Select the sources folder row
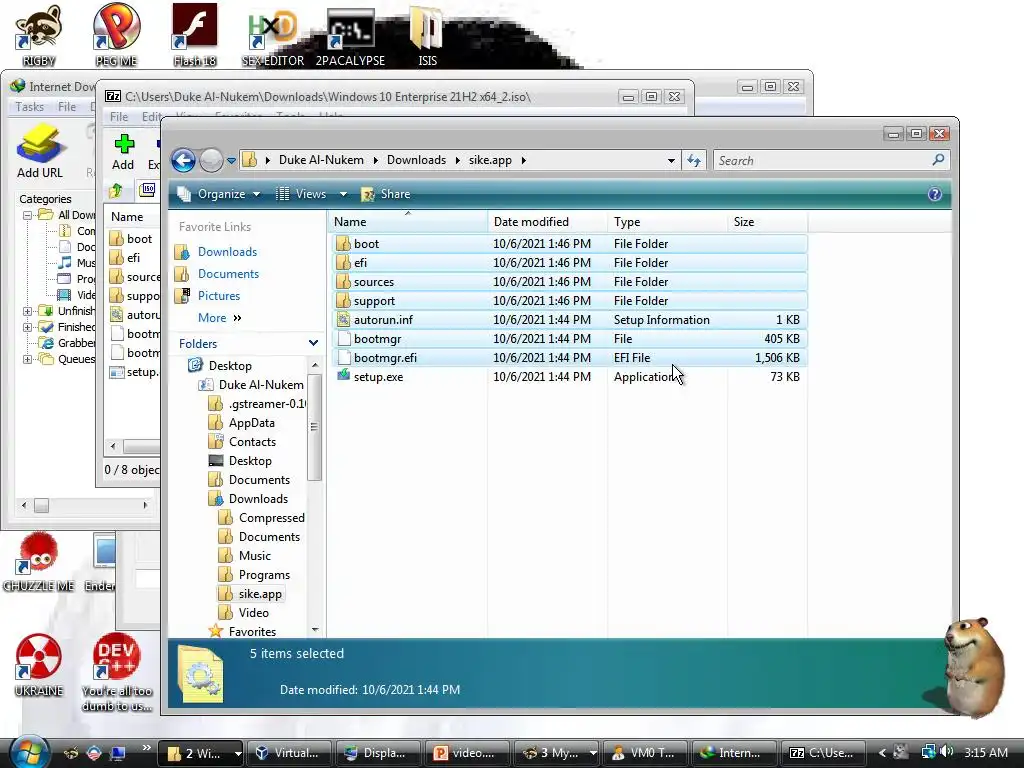The width and height of the screenshot is (1024, 768). click(x=569, y=281)
